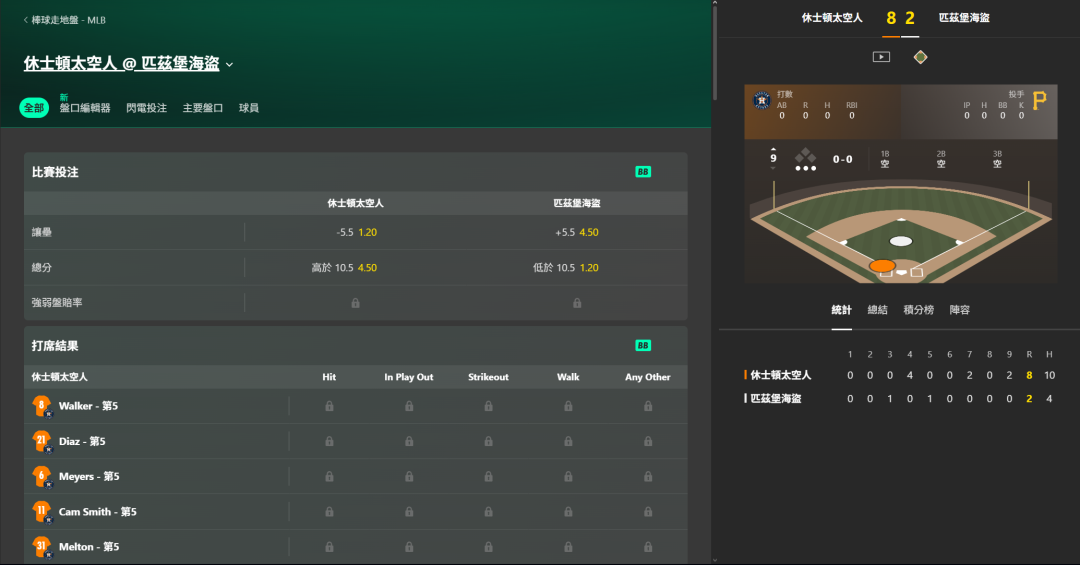This screenshot has width=1080, height=565.
Task: Open the 陣容 tab
Action: point(959,310)
